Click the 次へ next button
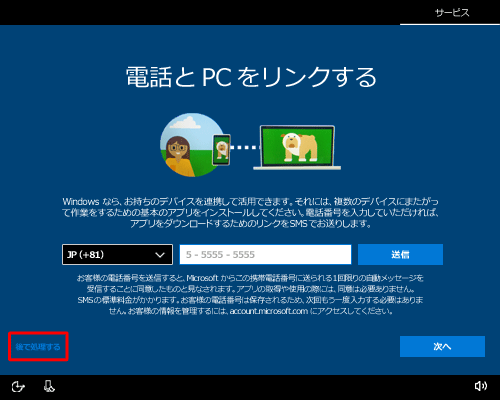The width and height of the screenshot is (500, 400). (442, 347)
